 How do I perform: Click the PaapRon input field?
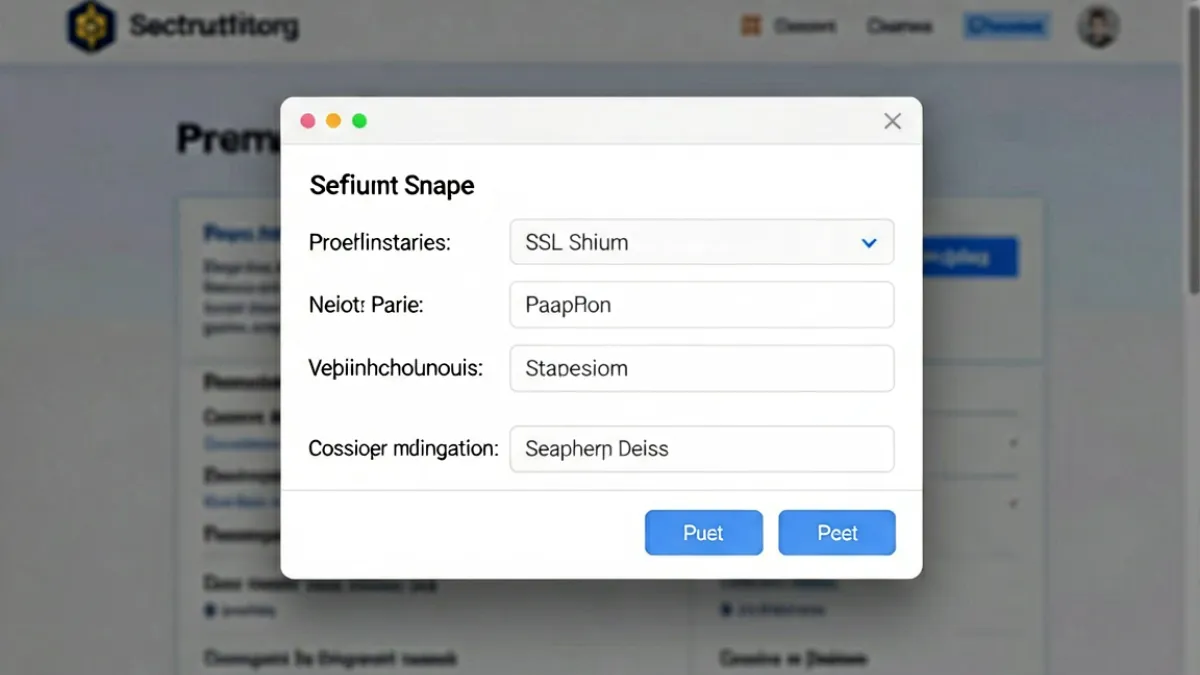702,305
